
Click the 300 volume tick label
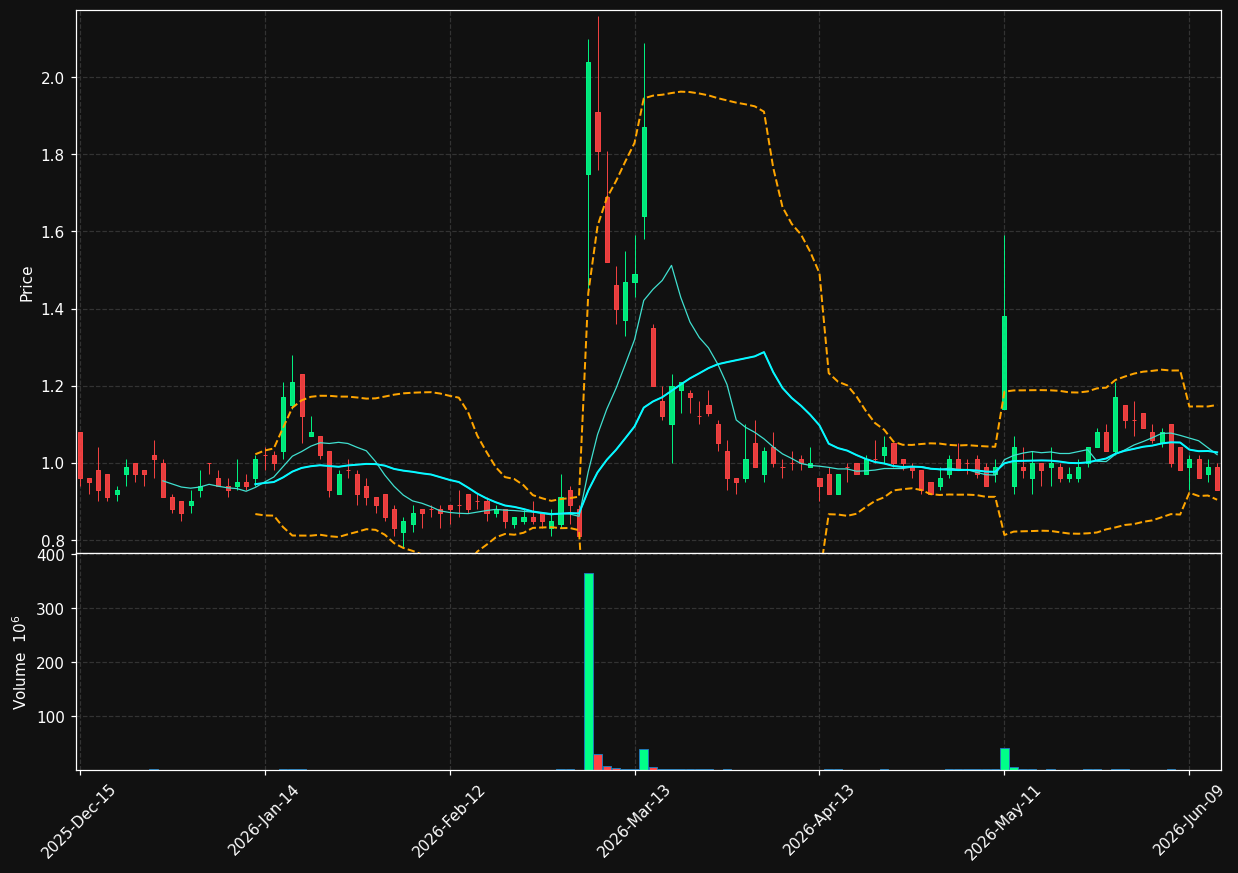click(50, 609)
